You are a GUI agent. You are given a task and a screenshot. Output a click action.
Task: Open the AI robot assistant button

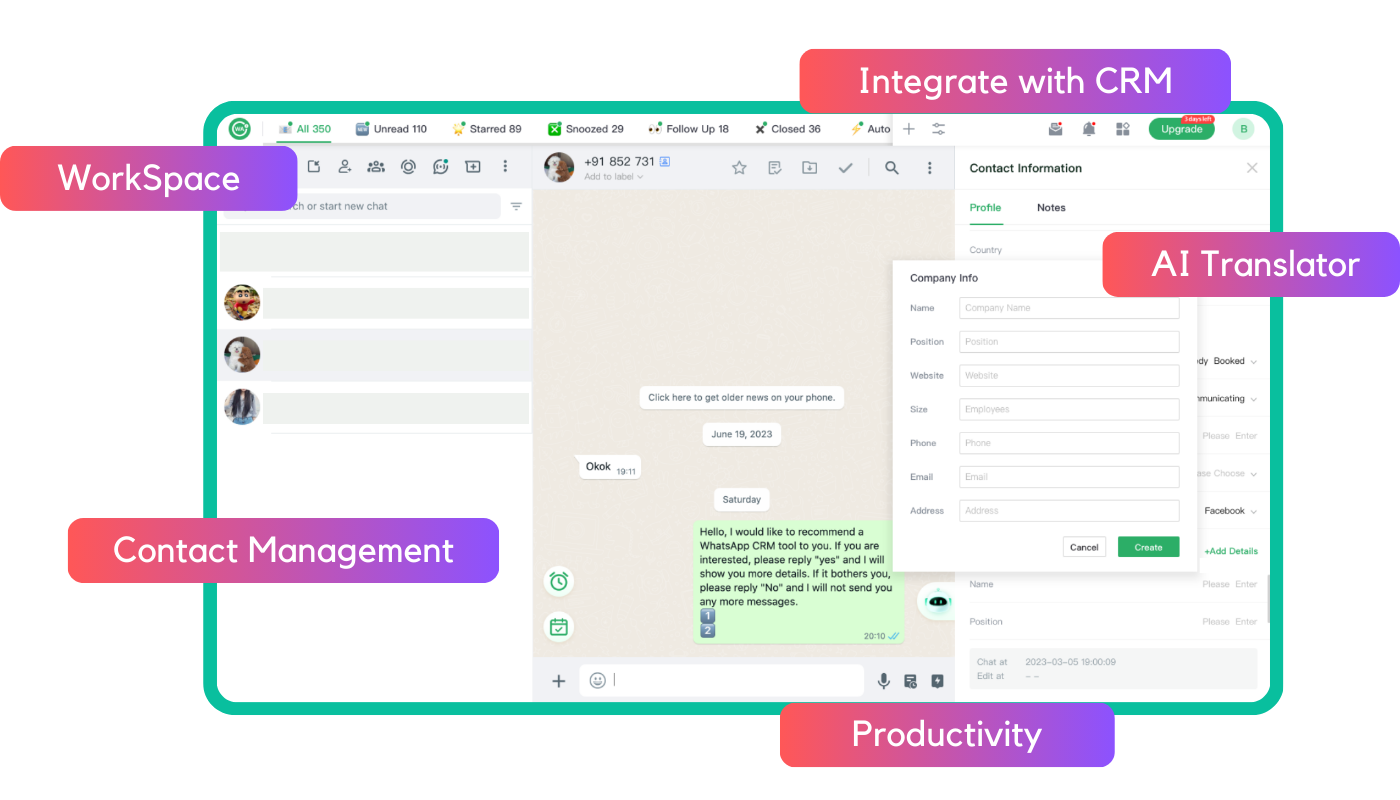coord(938,601)
